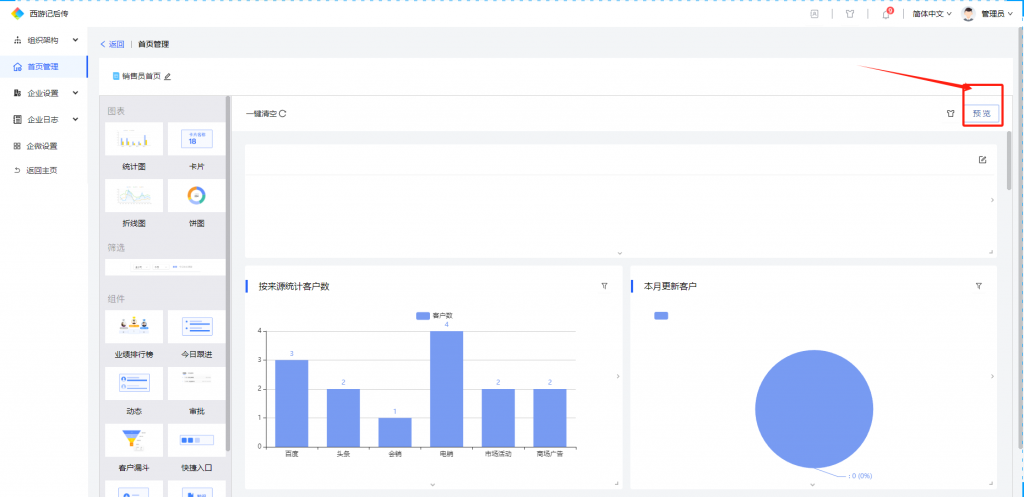Select the 动态 activity component
Viewport: 1024px width, 497px height.
pyautogui.click(x=134, y=383)
